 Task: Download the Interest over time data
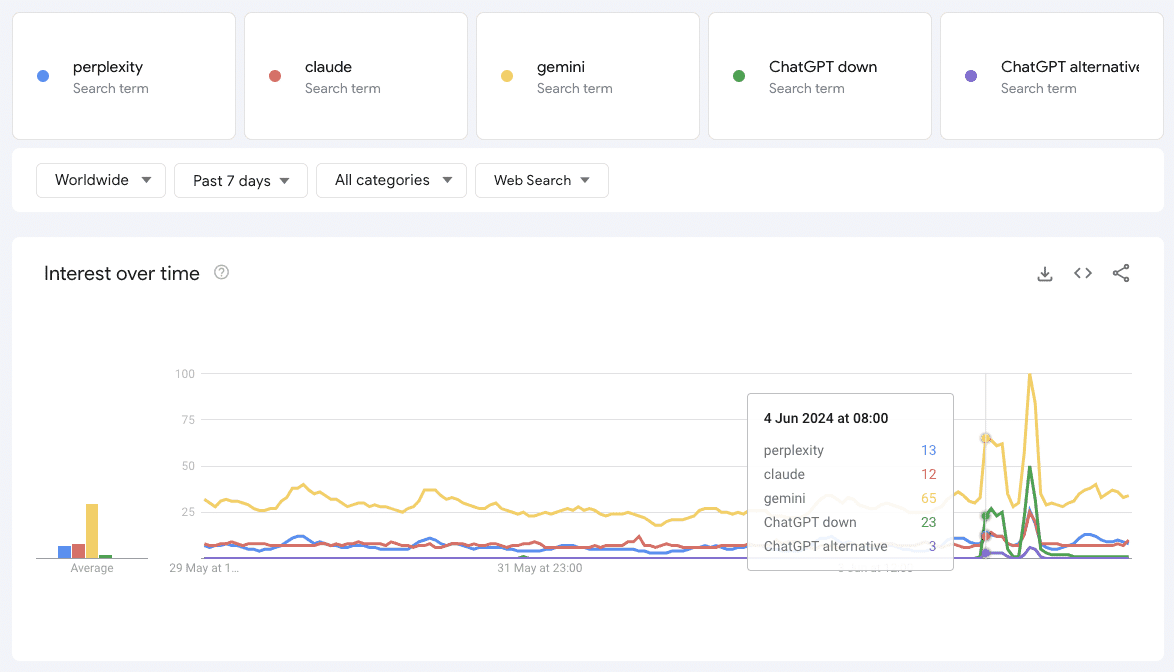[1045, 274]
